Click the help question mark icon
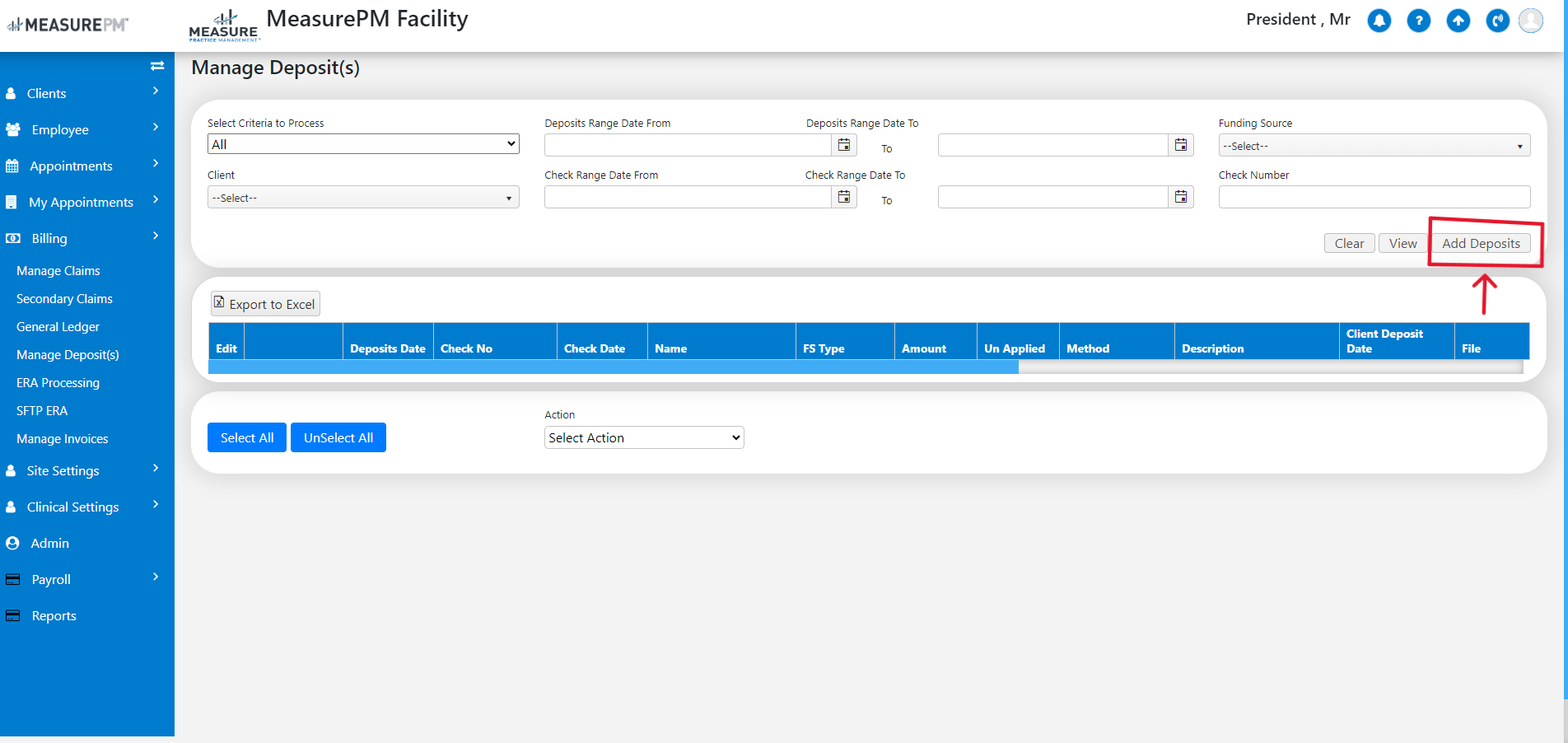 [1419, 21]
